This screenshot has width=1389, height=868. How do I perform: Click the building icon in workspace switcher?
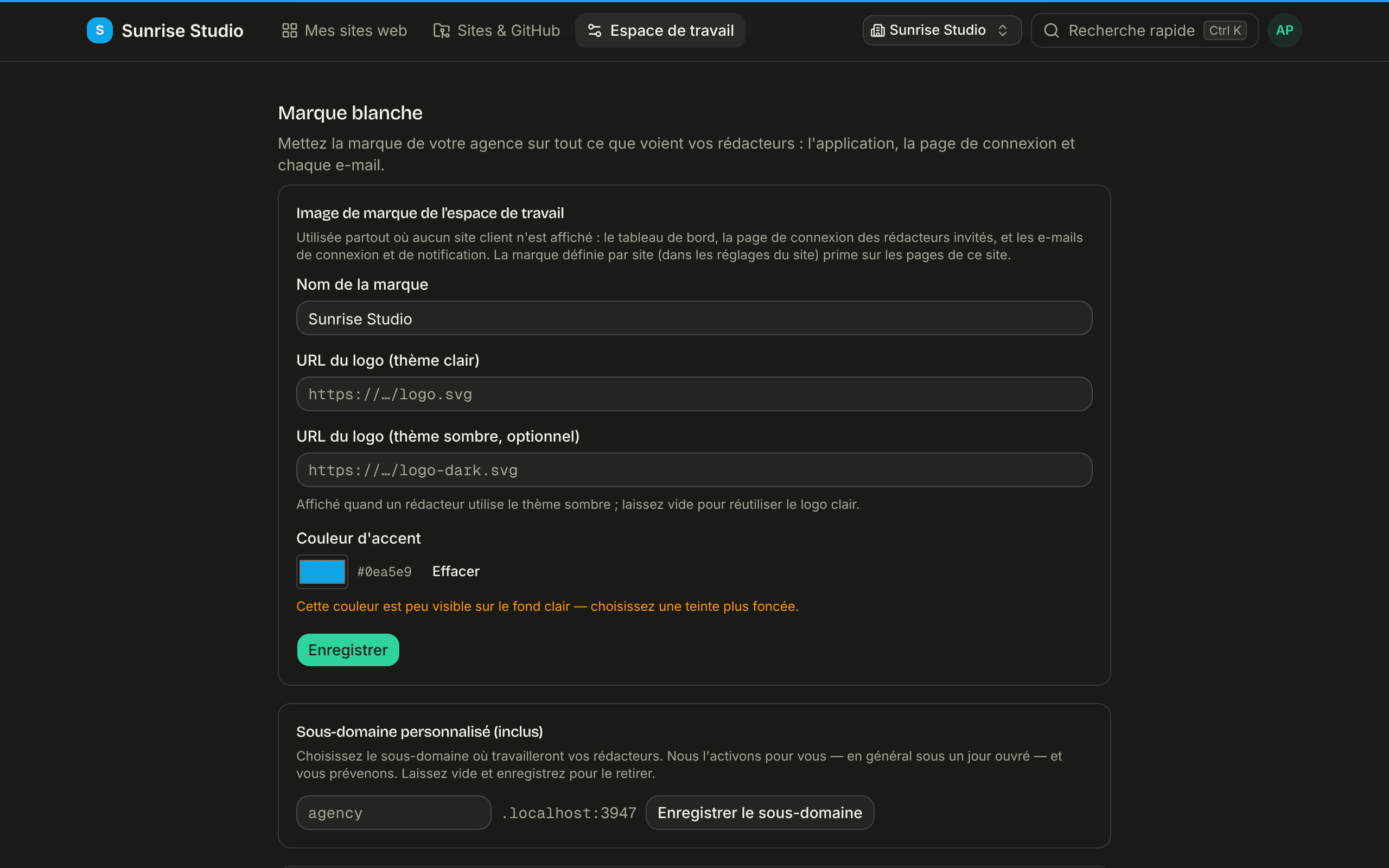(877, 30)
